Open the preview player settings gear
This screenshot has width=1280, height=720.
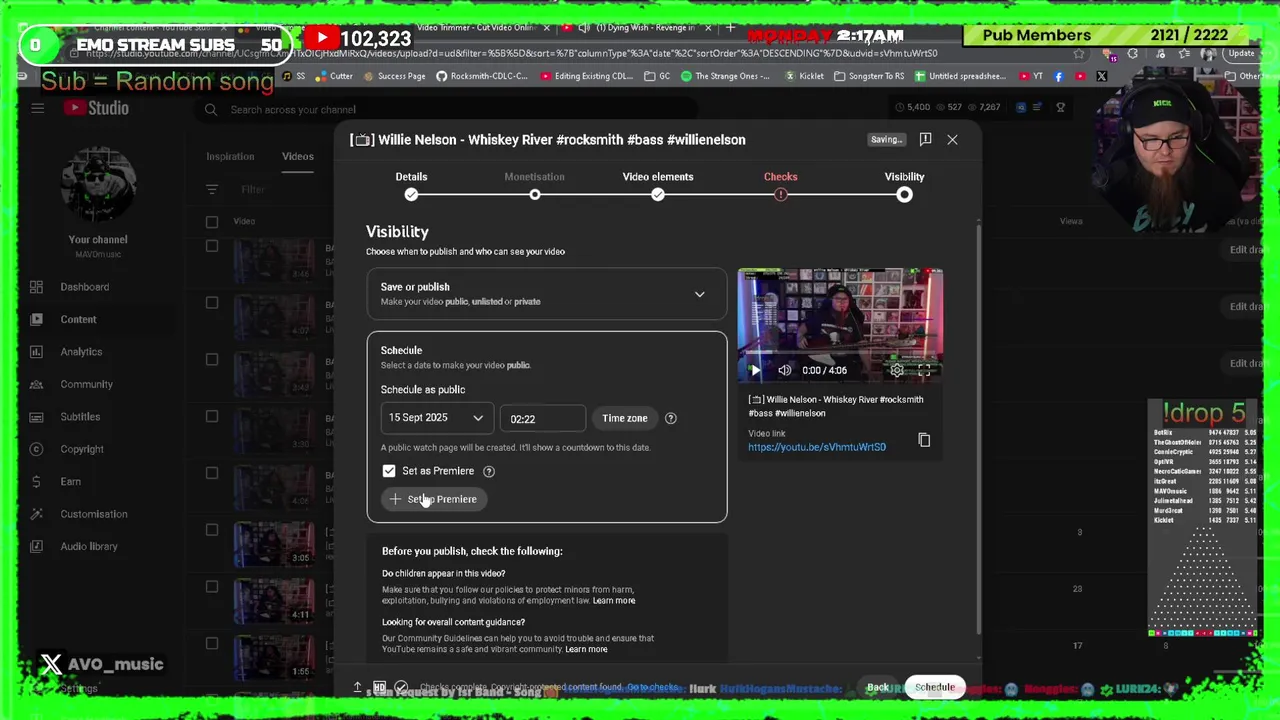point(897,371)
